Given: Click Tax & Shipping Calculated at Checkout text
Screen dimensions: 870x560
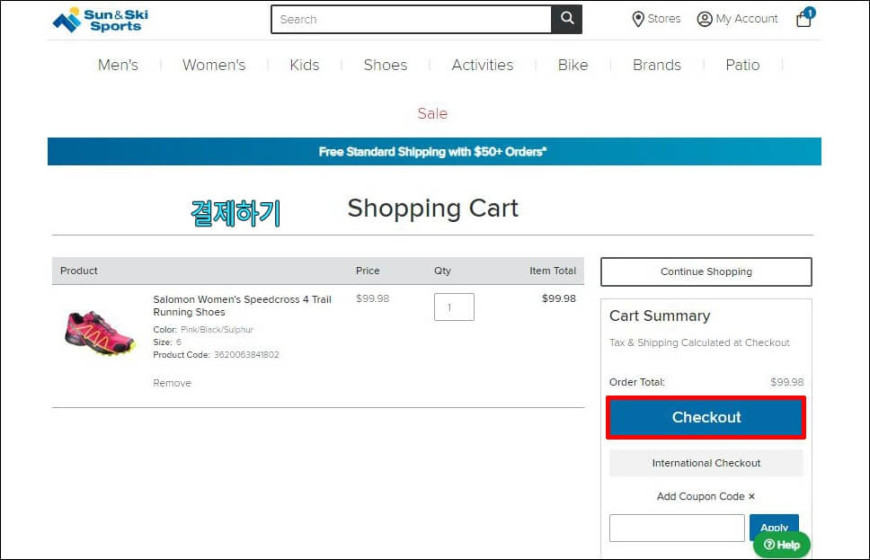Looking at the screenshot, I should tap(699, 342).
